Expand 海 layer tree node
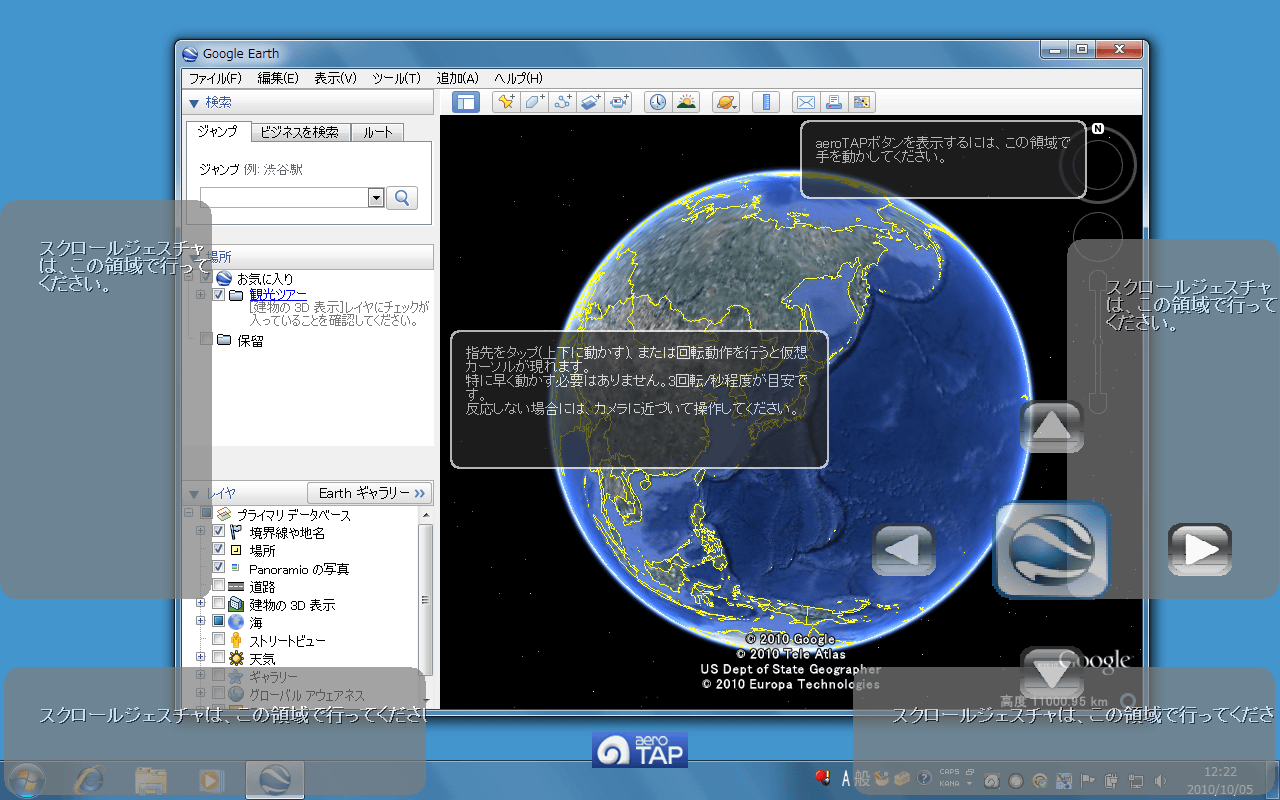 click(201, 622)
